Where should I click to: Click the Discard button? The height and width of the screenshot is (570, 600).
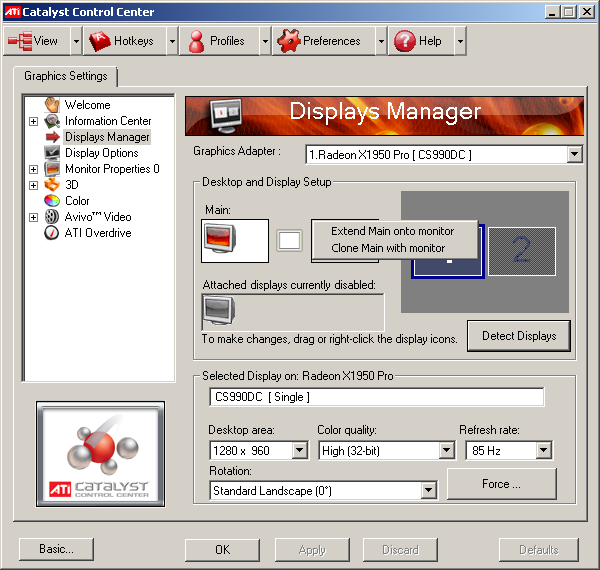(400, 550)
